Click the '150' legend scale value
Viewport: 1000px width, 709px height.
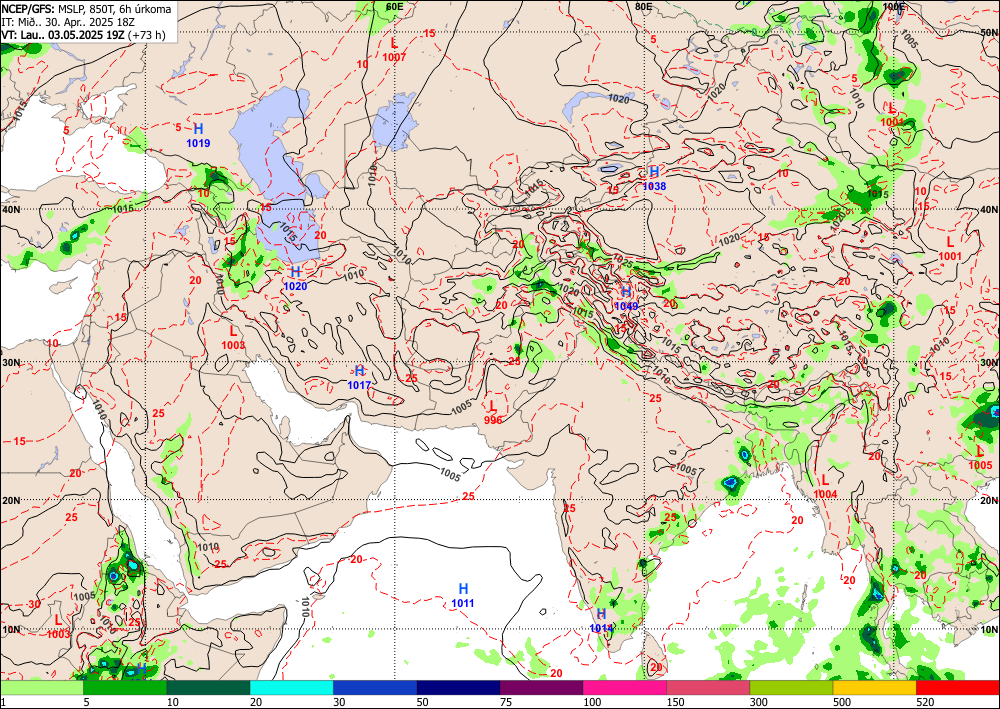click(675, 702)
